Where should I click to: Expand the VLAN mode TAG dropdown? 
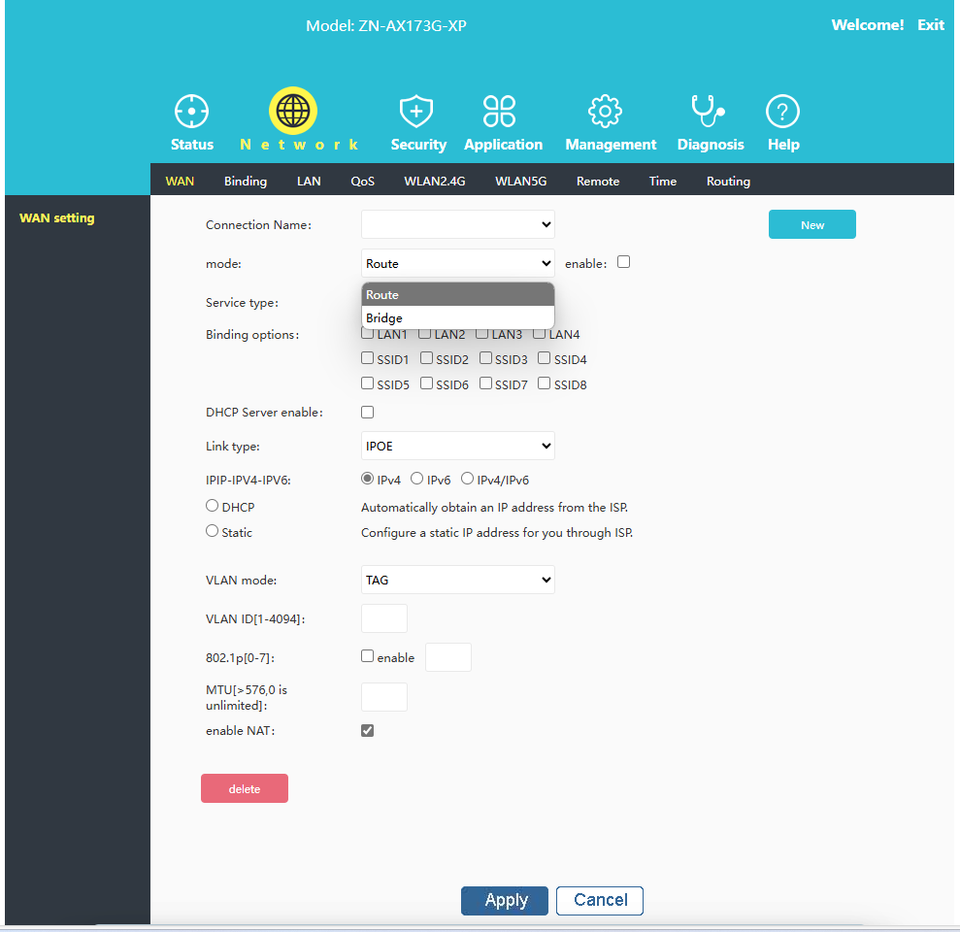coord(457,580)
